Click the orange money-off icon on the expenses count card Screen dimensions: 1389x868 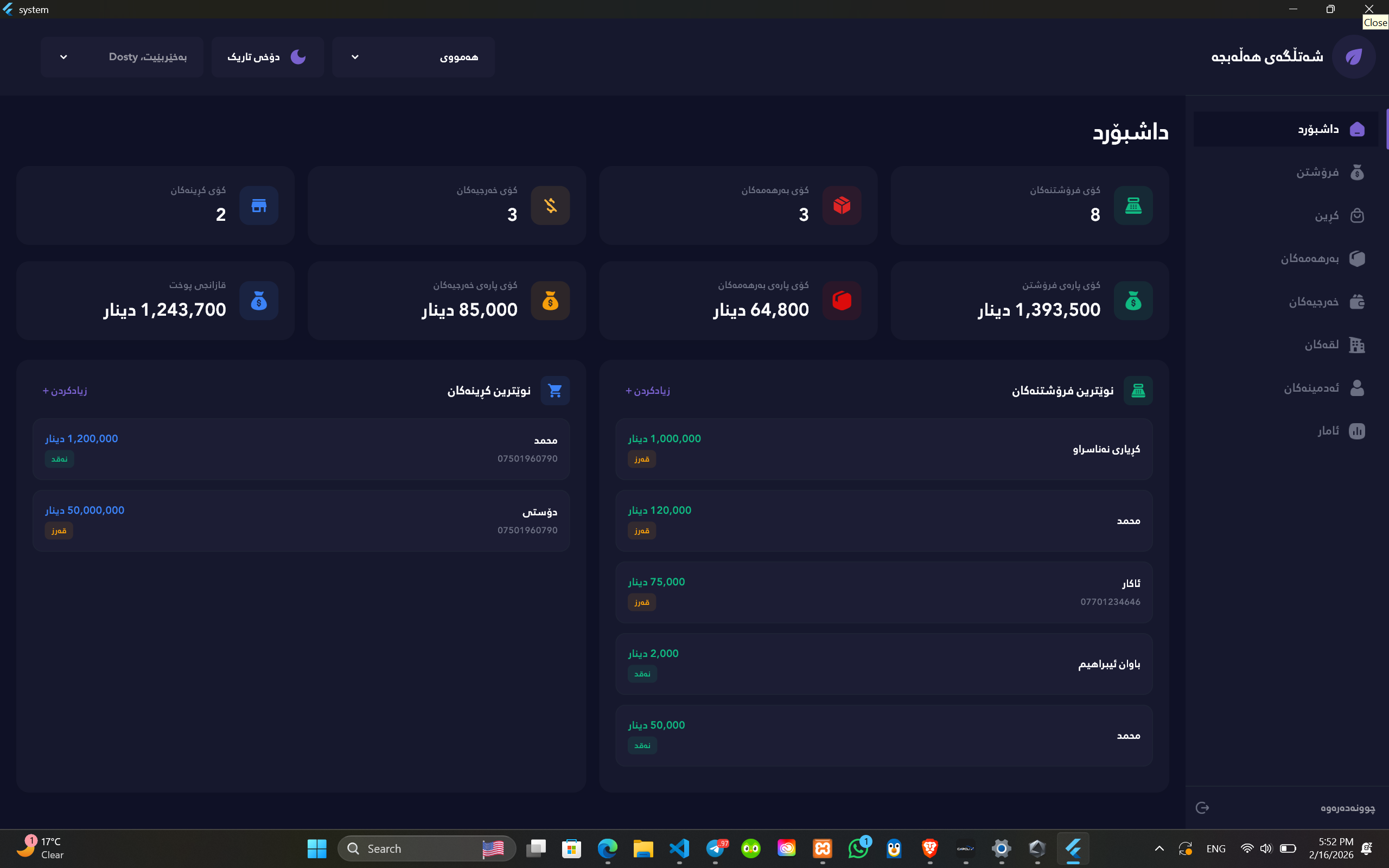pyautogui.click(x=550, y=206)
